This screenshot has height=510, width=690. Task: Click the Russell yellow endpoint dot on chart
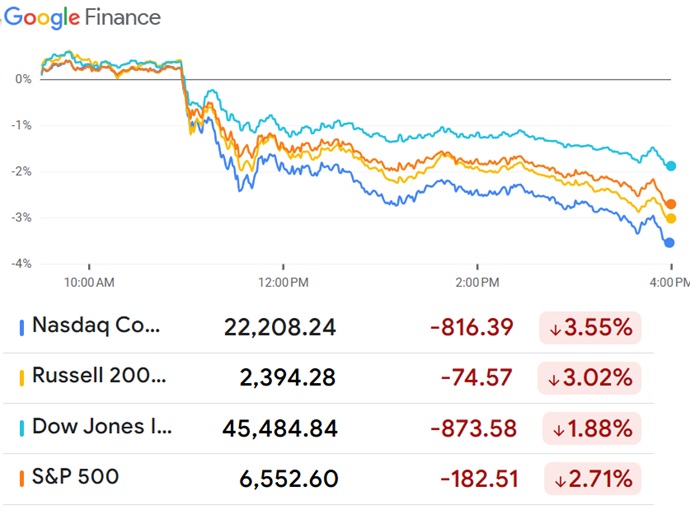coord(670,218)
